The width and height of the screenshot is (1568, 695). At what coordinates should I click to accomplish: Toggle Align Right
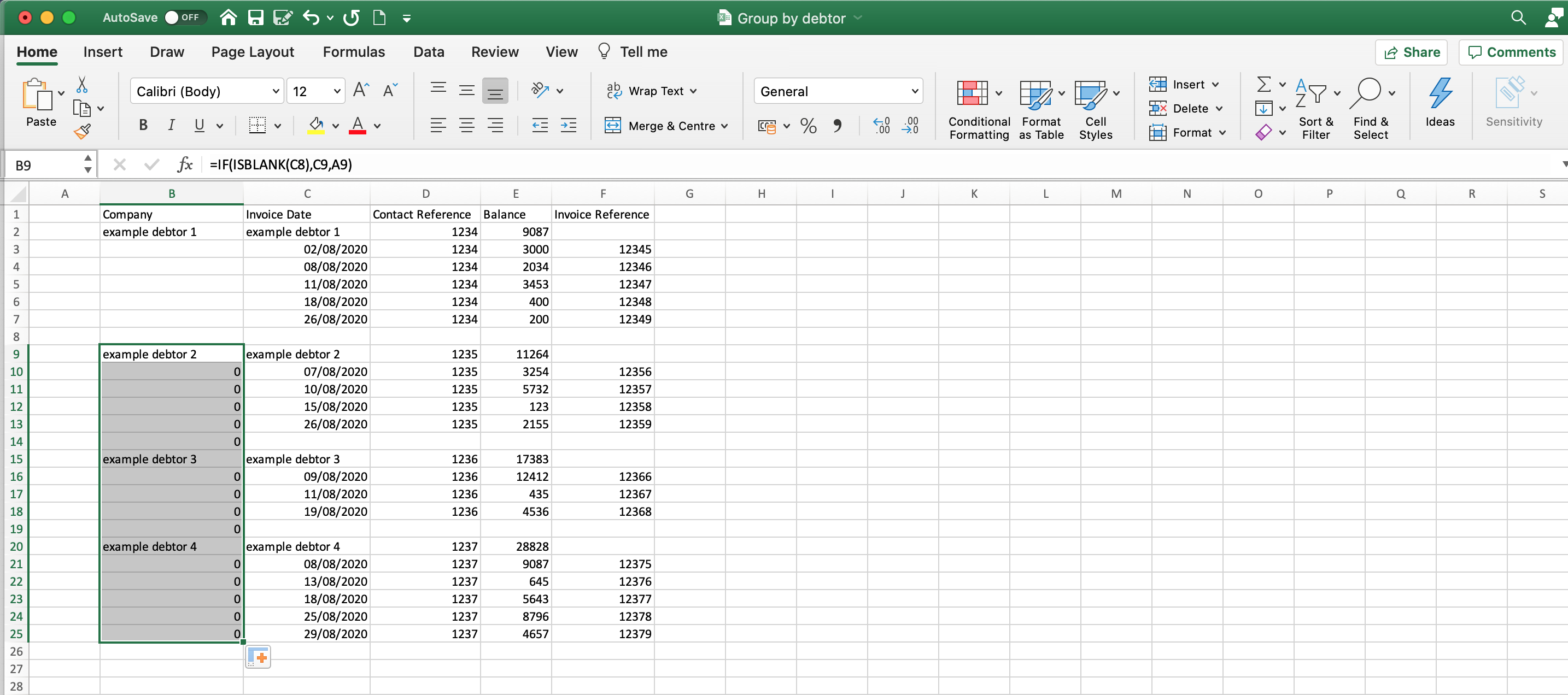(495, 125)
